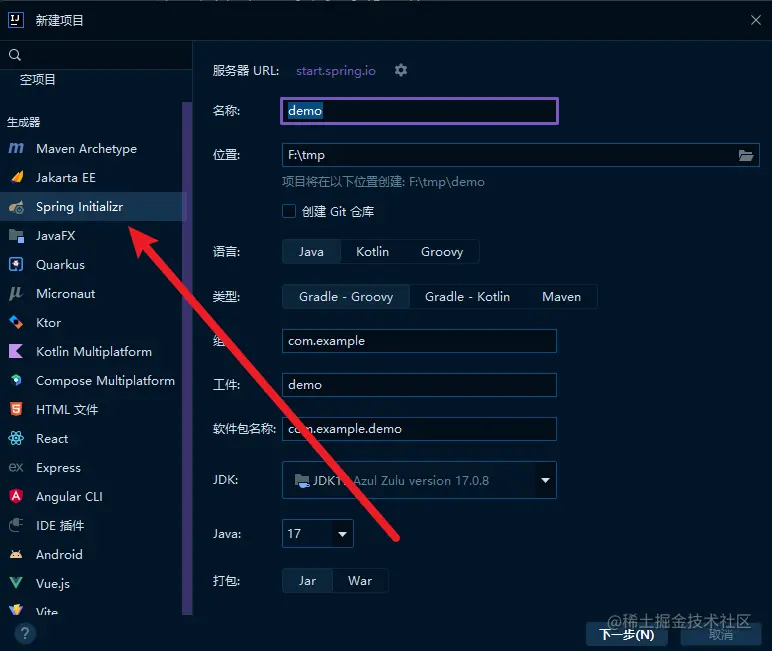This screenshot has width=772, height=651.
Task: Click the 取消 cancel button
Action: [x=721, y=634]
